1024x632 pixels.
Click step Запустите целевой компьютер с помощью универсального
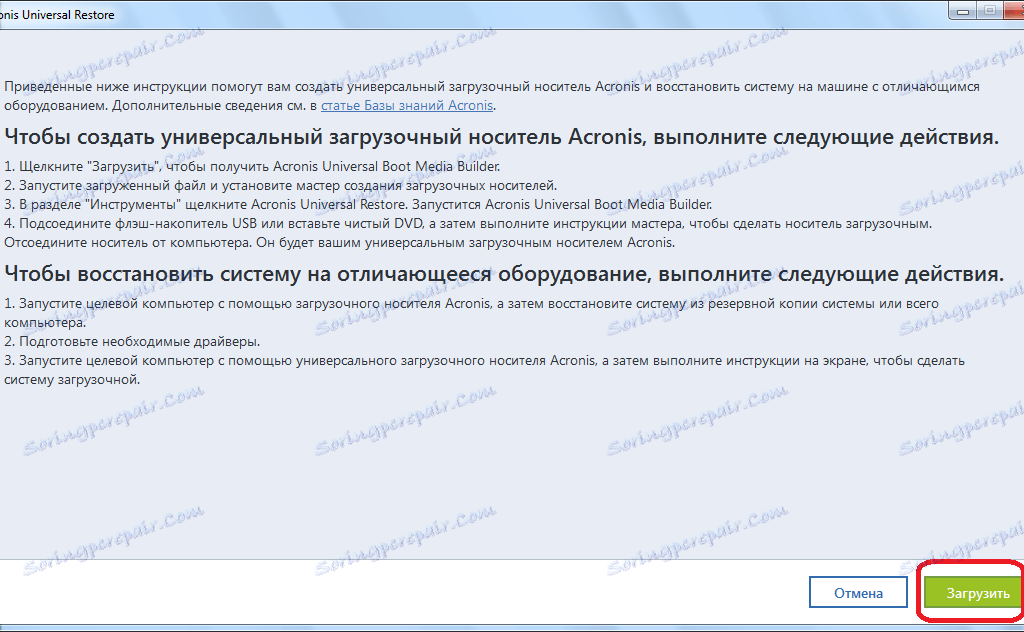[x=484, y=370]
